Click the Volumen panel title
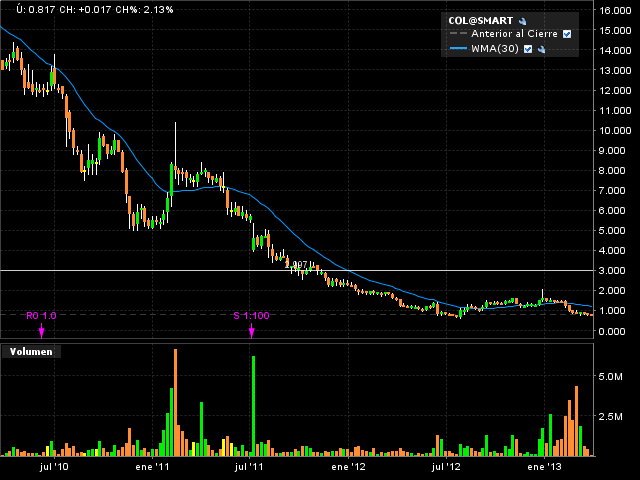The image size is (640, 480). (31, 352)
